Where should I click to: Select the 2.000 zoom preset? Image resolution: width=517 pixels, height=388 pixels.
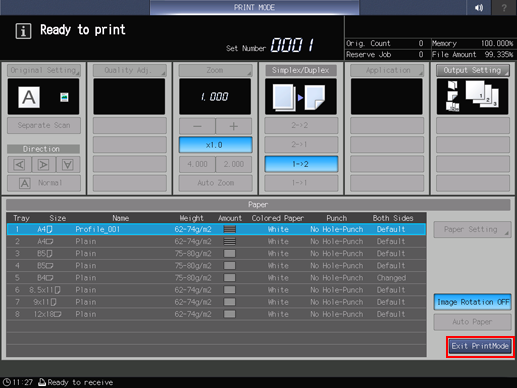pyautogui.click(x=234, y=164)
